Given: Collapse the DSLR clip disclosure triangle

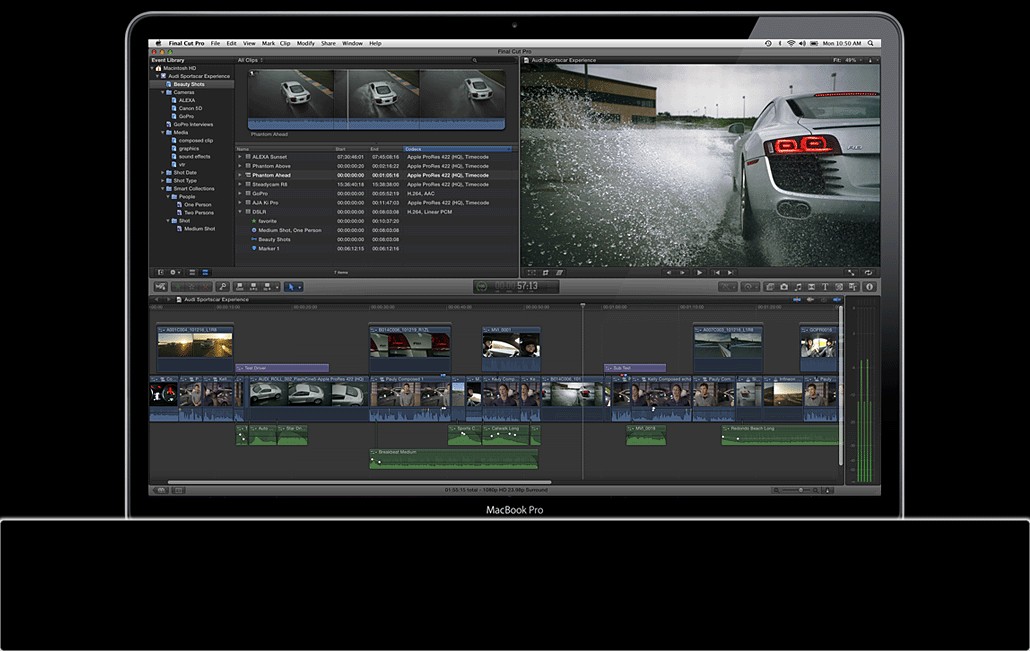Looking at the screenshot, I should click(240, 212).
